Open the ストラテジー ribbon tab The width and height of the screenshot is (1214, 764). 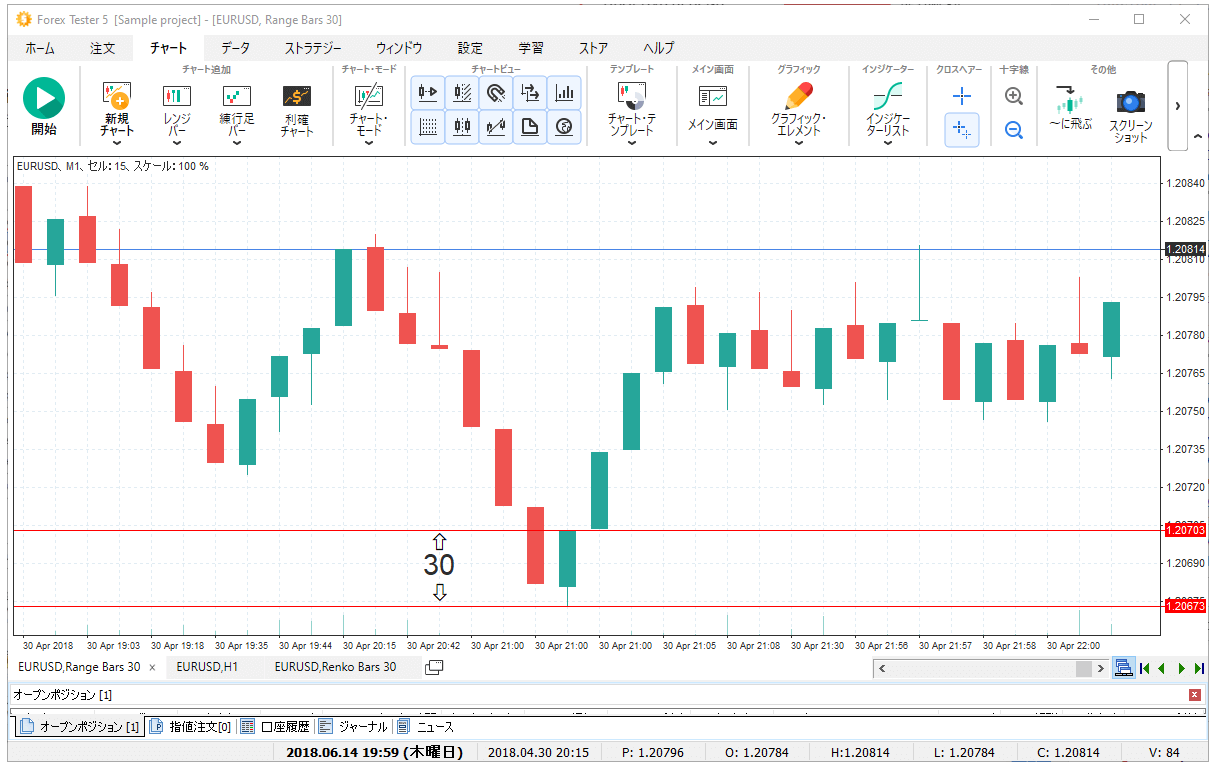312,48
